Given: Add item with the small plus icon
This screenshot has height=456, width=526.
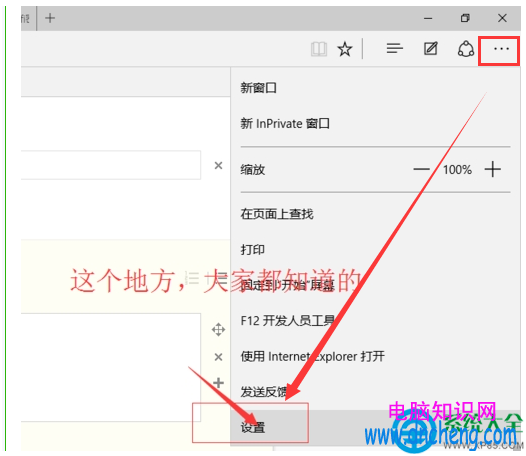Looking at the screenshot, I should [218, 383].
